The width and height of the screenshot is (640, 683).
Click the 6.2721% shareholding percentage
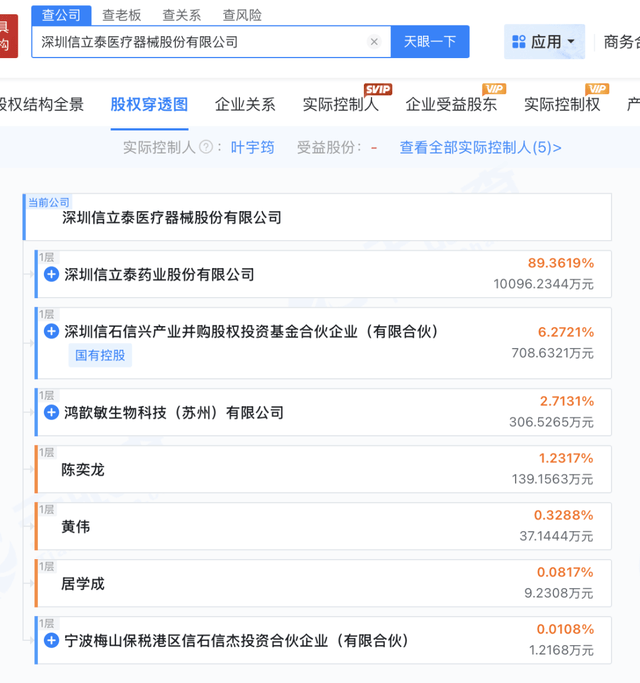566,332
